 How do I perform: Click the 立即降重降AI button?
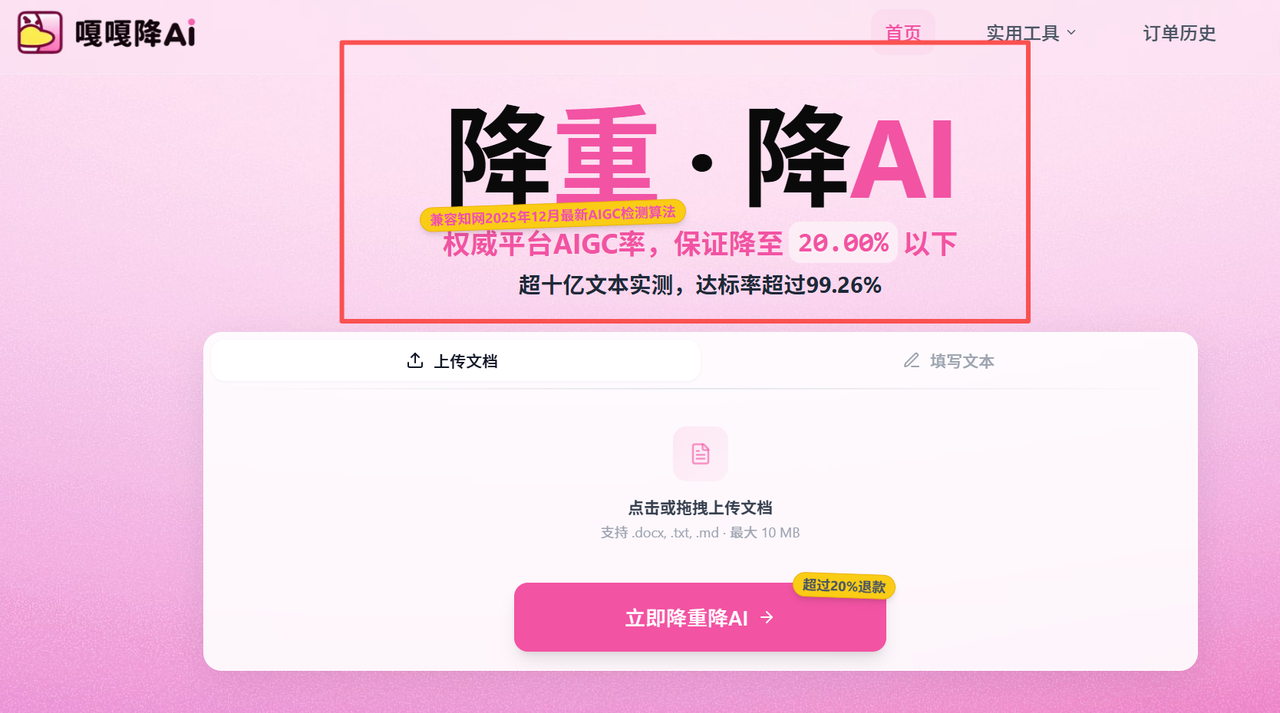[700, 617]
